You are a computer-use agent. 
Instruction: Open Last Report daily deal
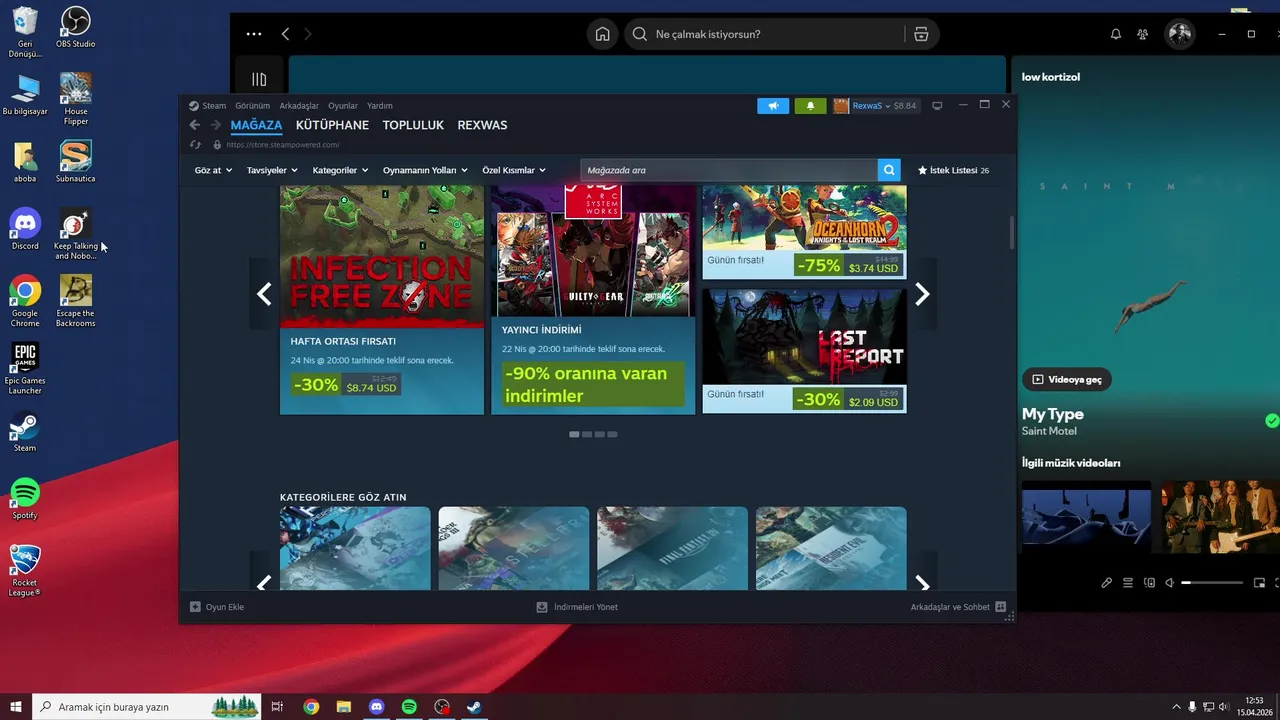[x=804, y=351]
